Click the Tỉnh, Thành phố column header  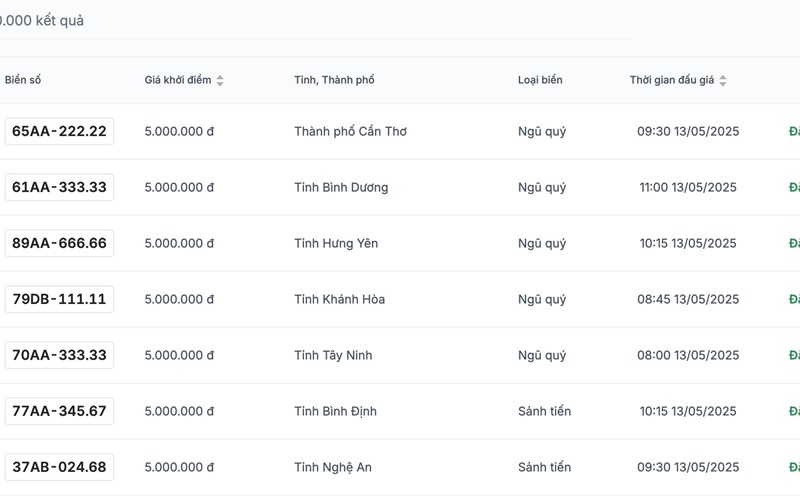click(x=334, y=80)
